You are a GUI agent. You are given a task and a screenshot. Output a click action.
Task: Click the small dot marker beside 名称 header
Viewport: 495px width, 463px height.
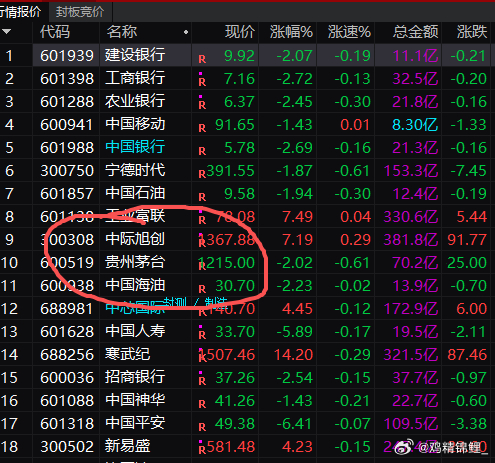[186, 32]
